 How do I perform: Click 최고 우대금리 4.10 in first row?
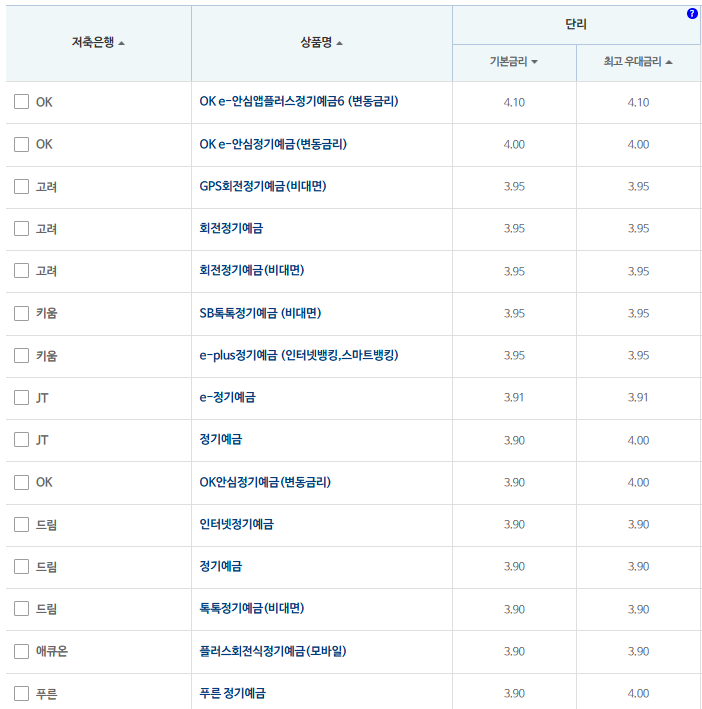[x=638, y=102]
